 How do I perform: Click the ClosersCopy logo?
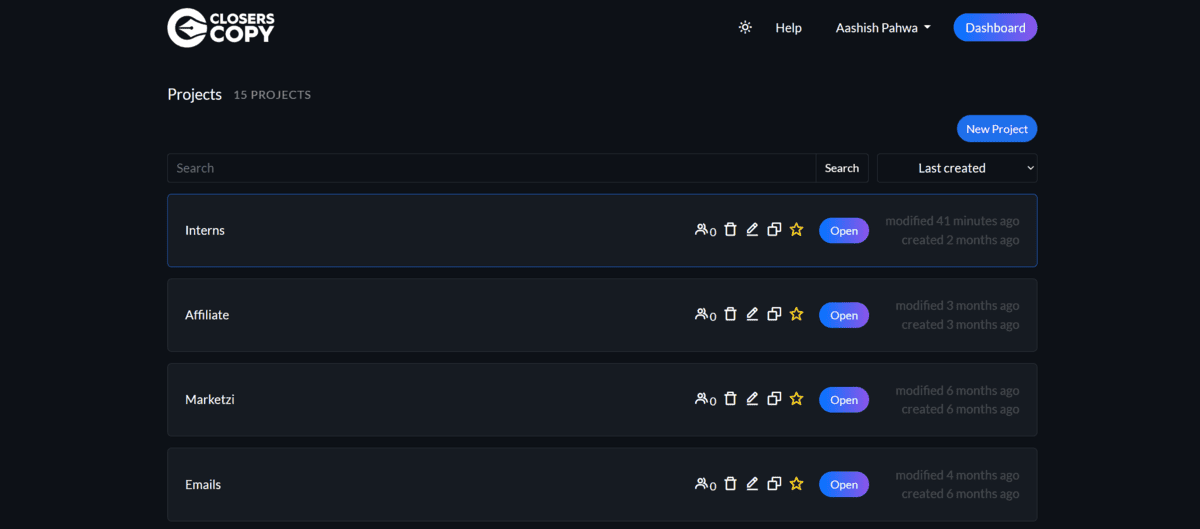tap(221, 28)
